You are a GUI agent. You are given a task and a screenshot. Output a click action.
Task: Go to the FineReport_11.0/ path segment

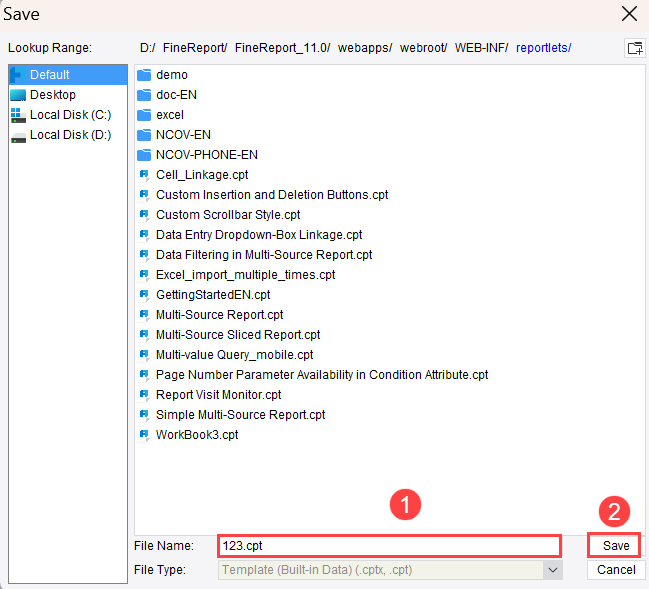282,48
